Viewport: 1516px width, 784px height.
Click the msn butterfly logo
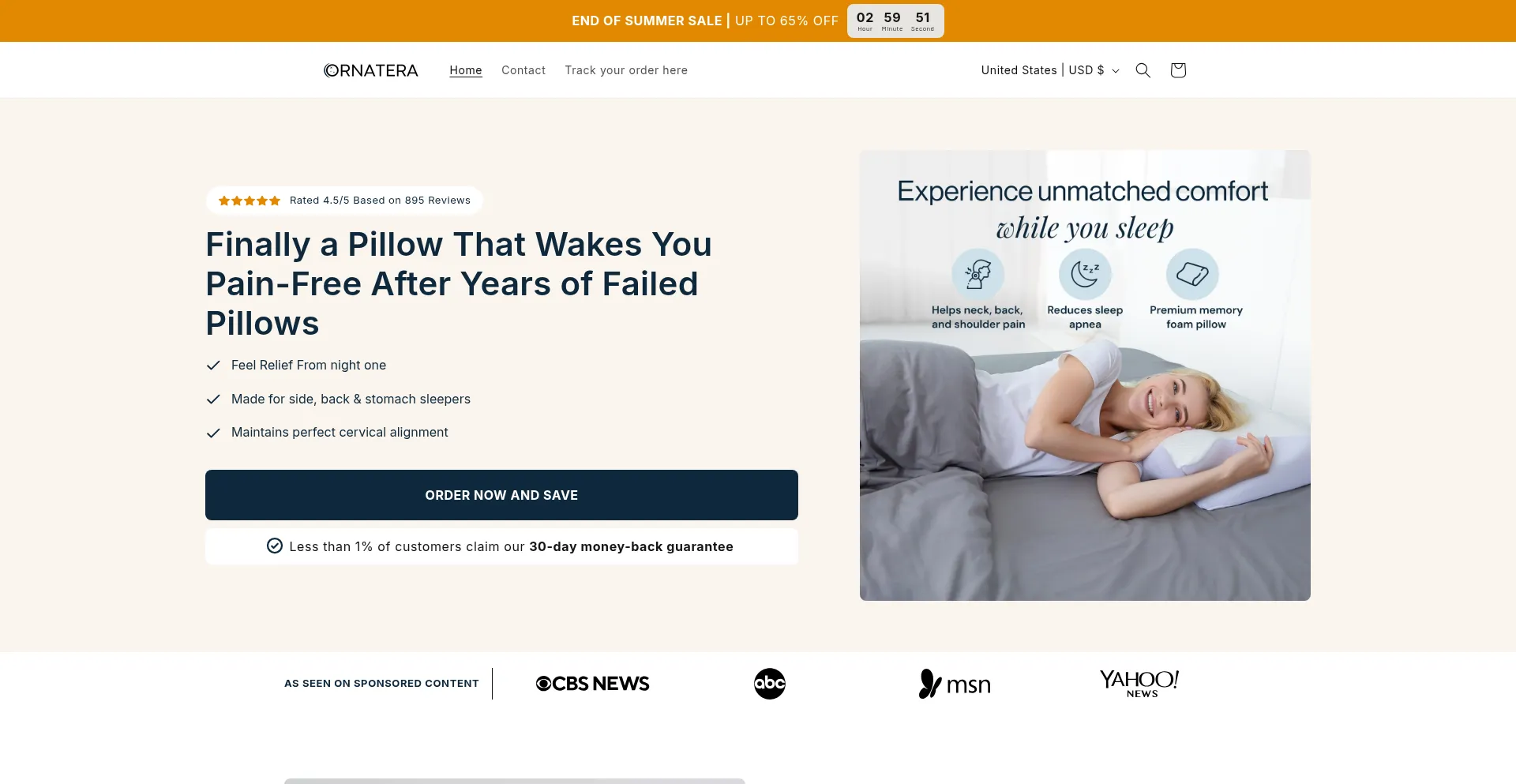[x=955, y=684]
